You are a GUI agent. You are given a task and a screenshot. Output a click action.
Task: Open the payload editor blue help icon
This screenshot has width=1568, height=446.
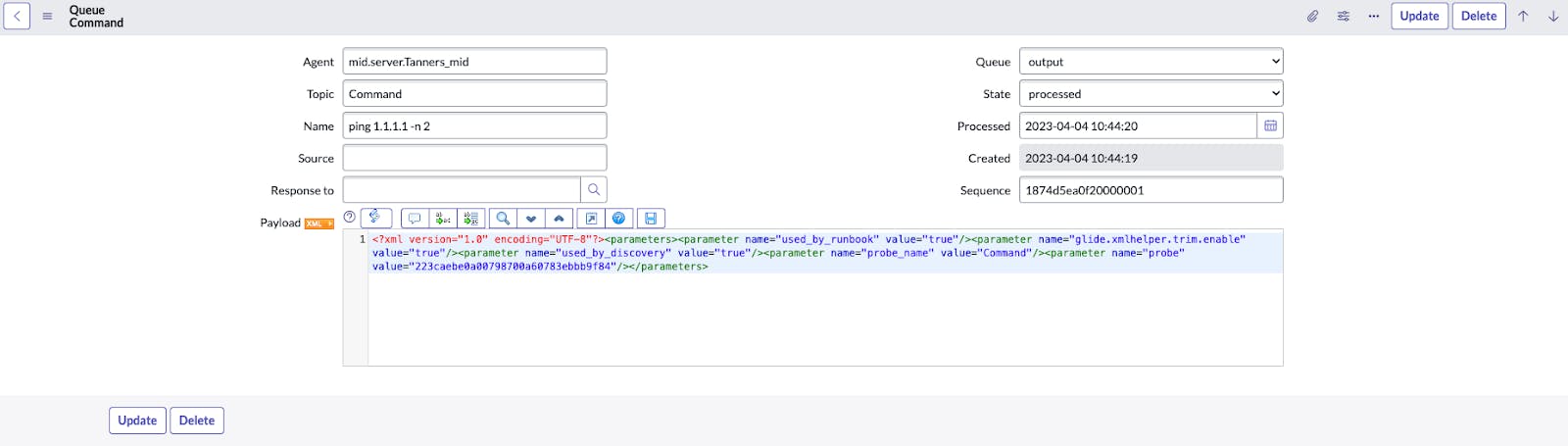(x=618, y=219)
